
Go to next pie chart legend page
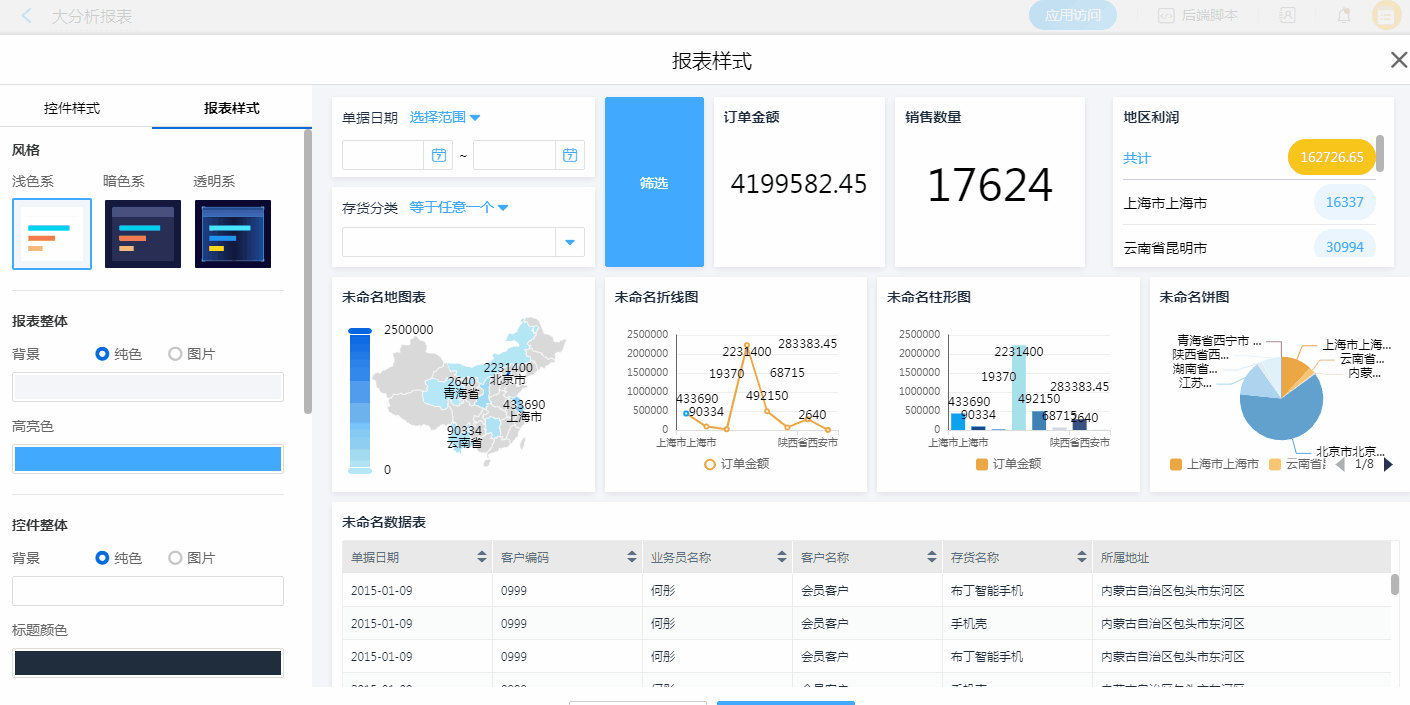coord(1388,464)
